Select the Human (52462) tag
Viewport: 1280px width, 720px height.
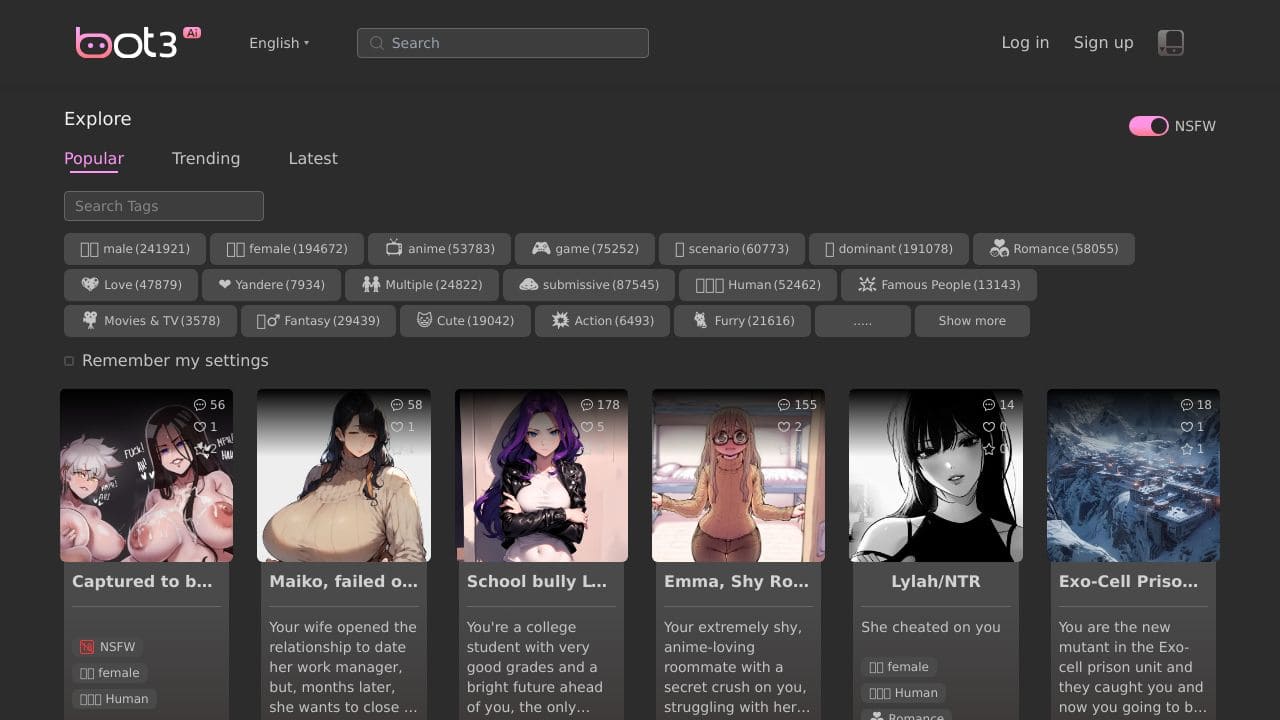pos(758,285)
